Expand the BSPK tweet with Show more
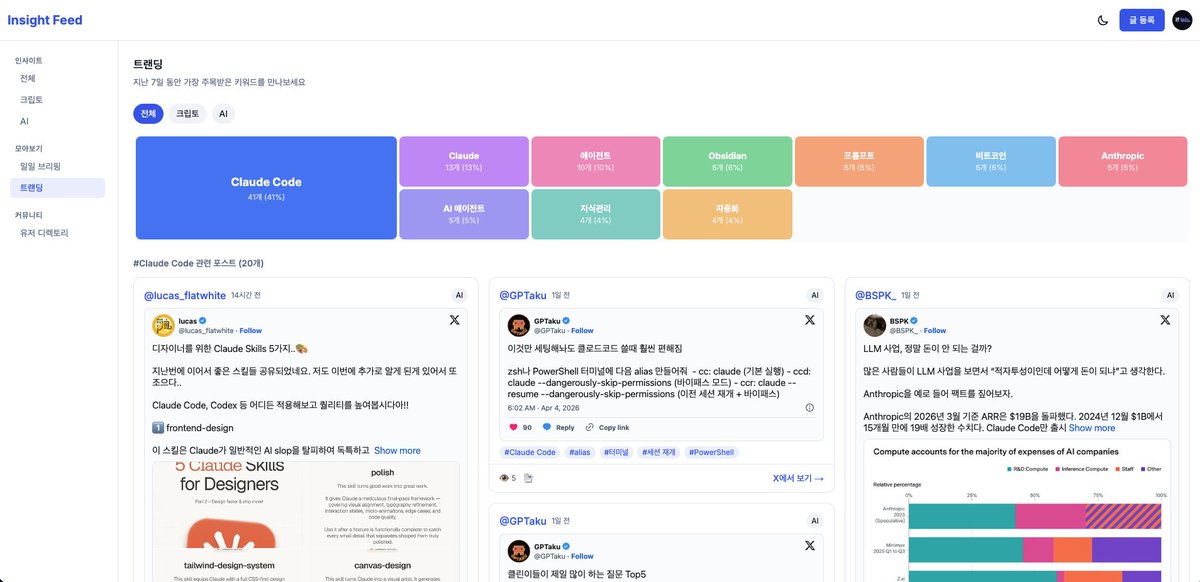The width and height of the screenshot is (1200, 582). [x=1092, y=428]
